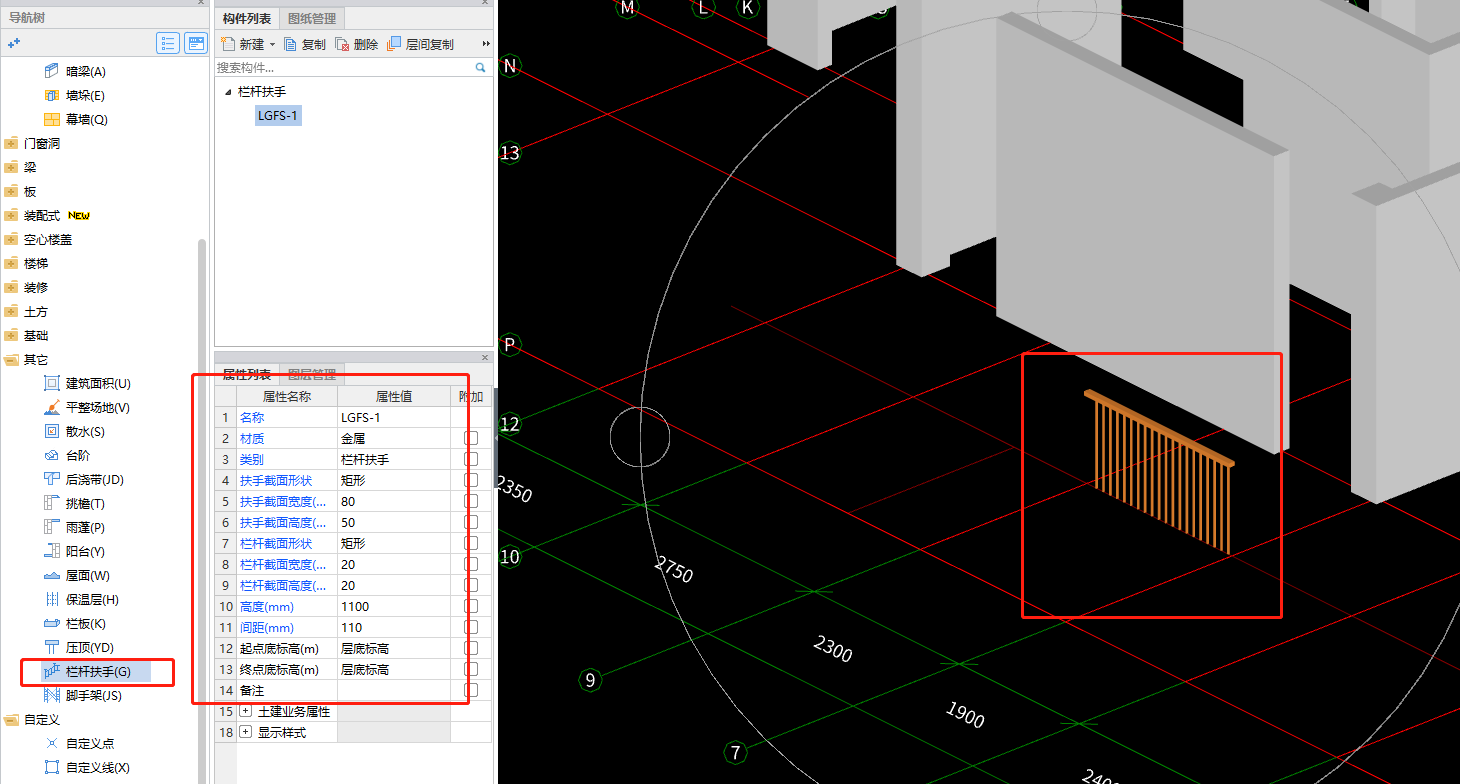Select 建筑面积(U) in the tree
Viewport: 1460px width, 784px height.
click(x=97, y=383)
